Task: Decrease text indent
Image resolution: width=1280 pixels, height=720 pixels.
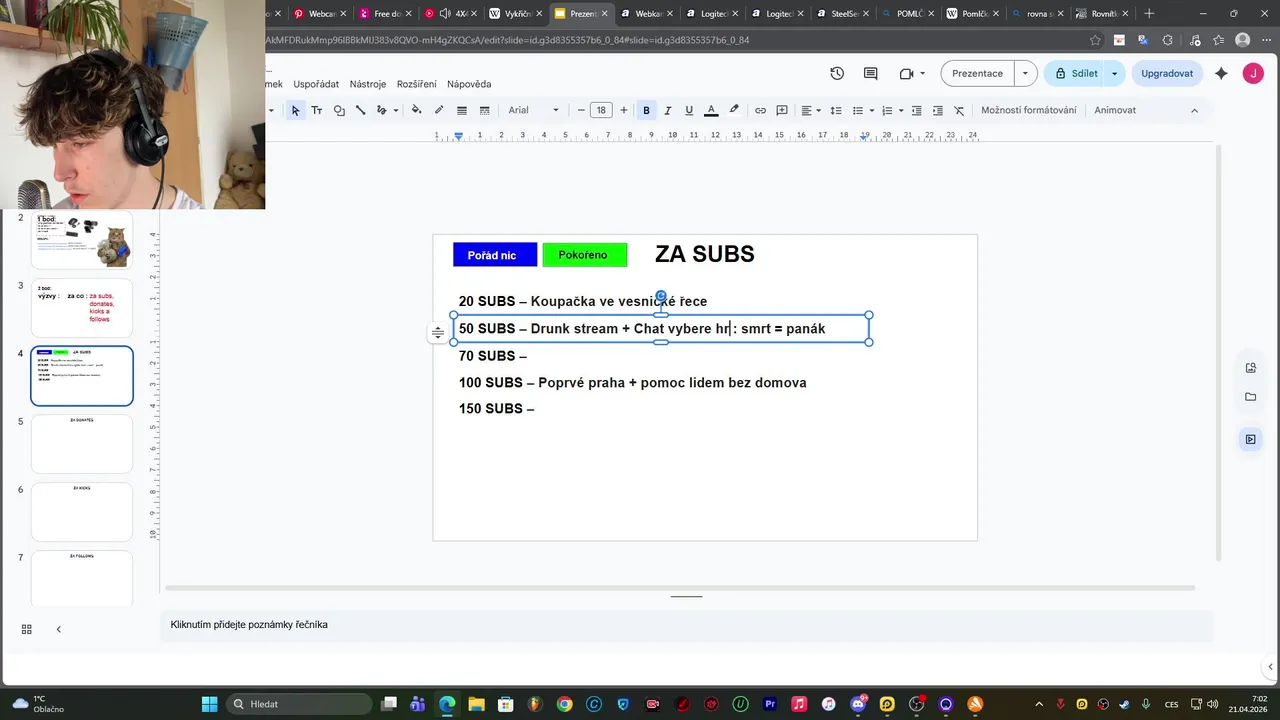Action: tap(916, 110)
